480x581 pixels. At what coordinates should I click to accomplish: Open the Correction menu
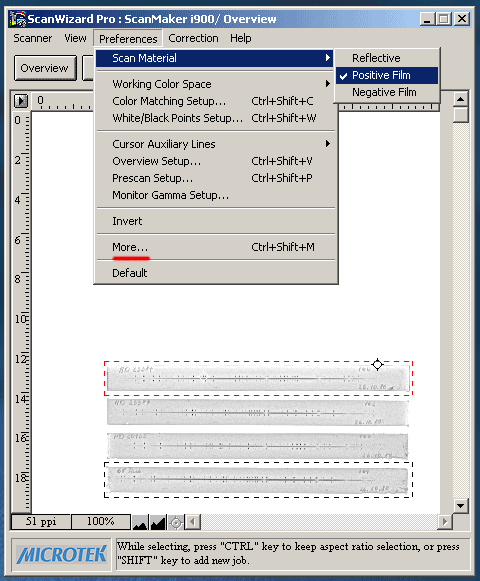(193, 38)
